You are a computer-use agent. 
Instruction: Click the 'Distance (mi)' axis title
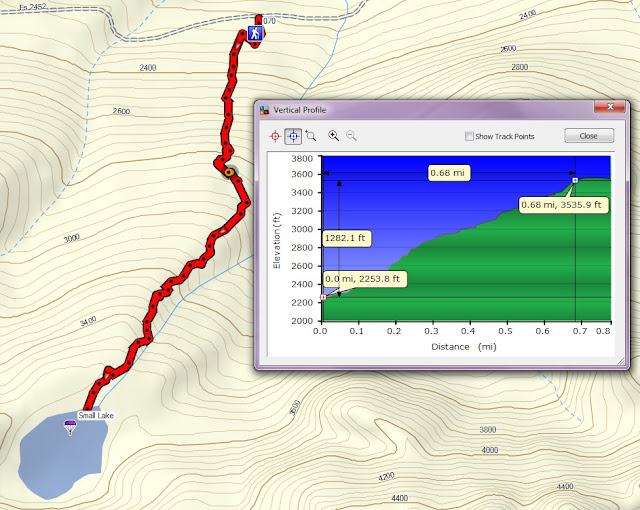click(464, 347)
